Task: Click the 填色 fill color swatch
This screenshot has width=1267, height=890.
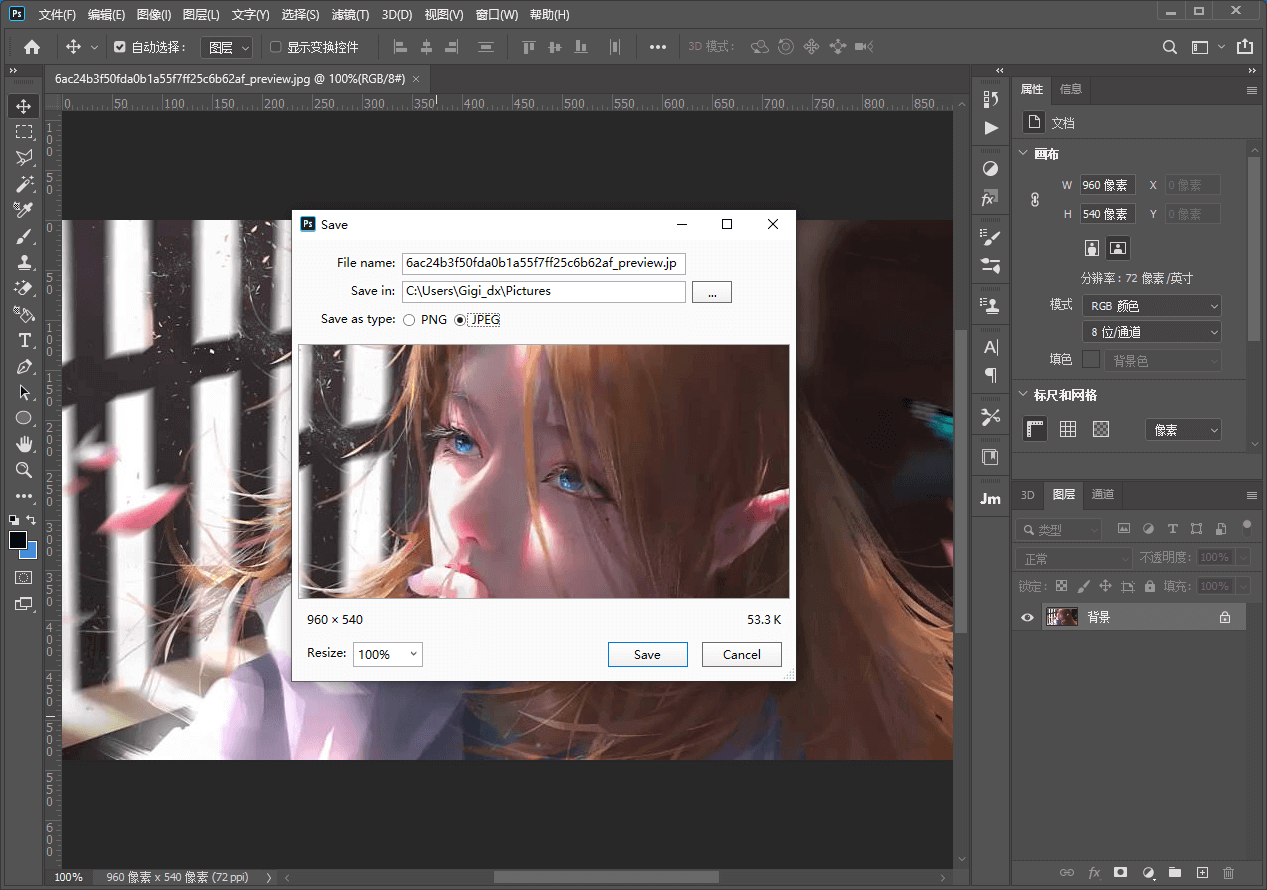Action: tap(1091, 359)
